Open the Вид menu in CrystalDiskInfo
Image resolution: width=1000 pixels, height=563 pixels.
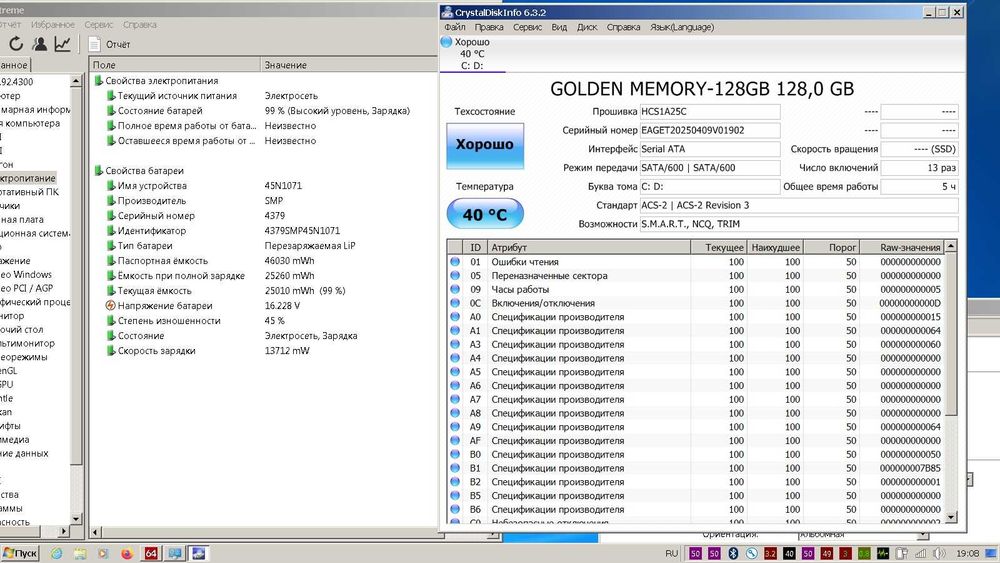tap(559, 27)
